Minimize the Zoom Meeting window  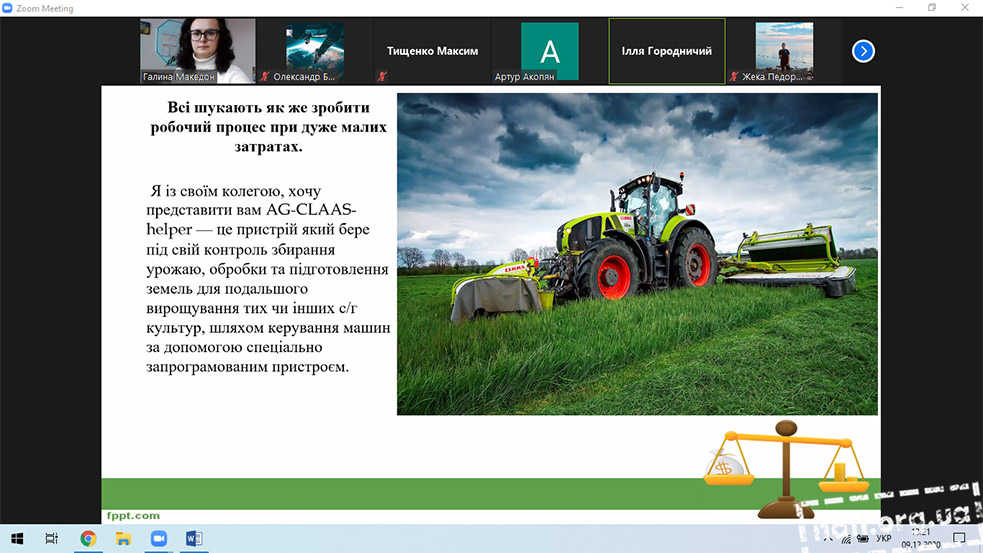(900, 8)
